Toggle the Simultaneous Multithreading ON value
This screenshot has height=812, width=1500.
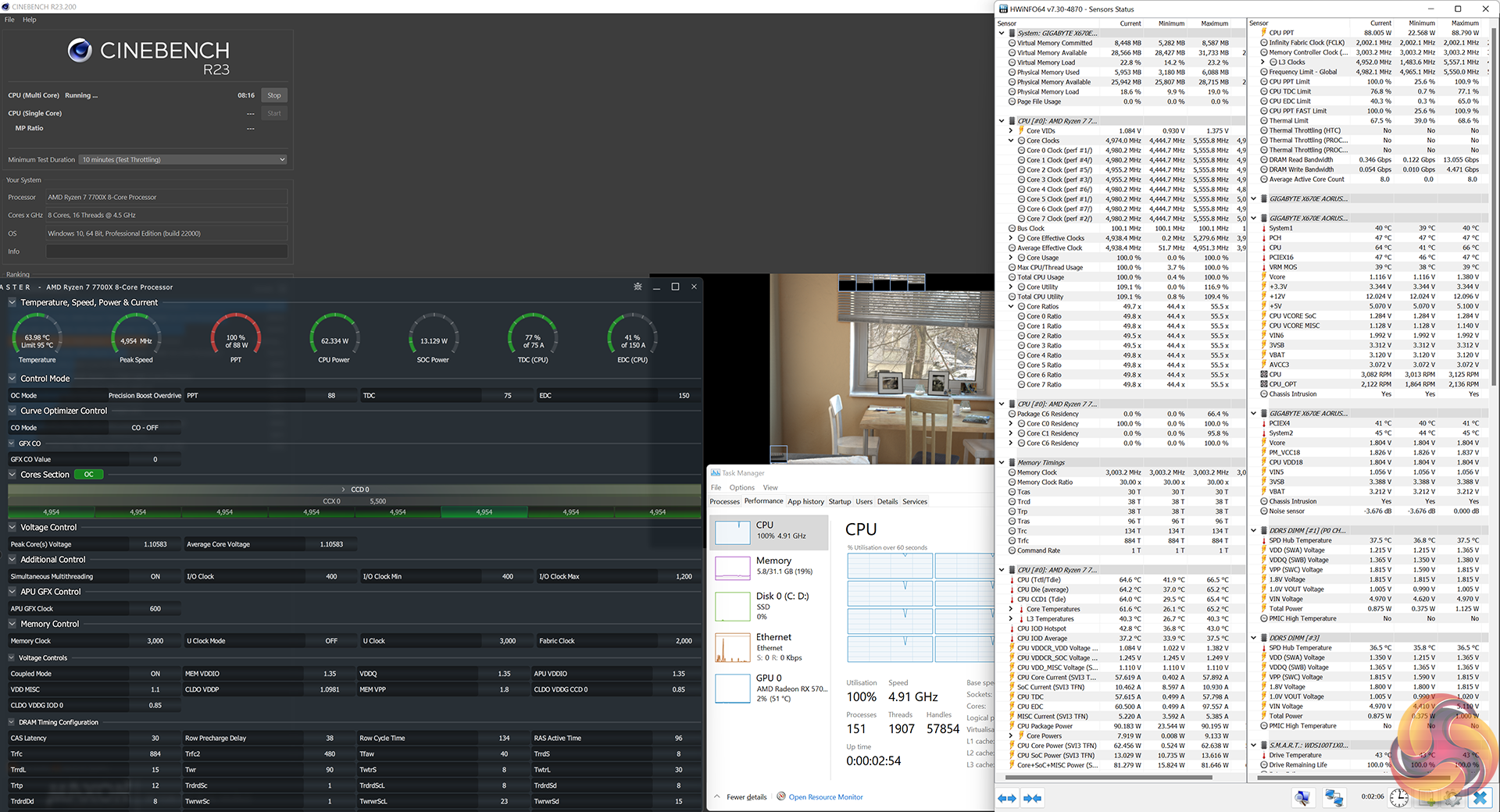click(x=155, y=576)
